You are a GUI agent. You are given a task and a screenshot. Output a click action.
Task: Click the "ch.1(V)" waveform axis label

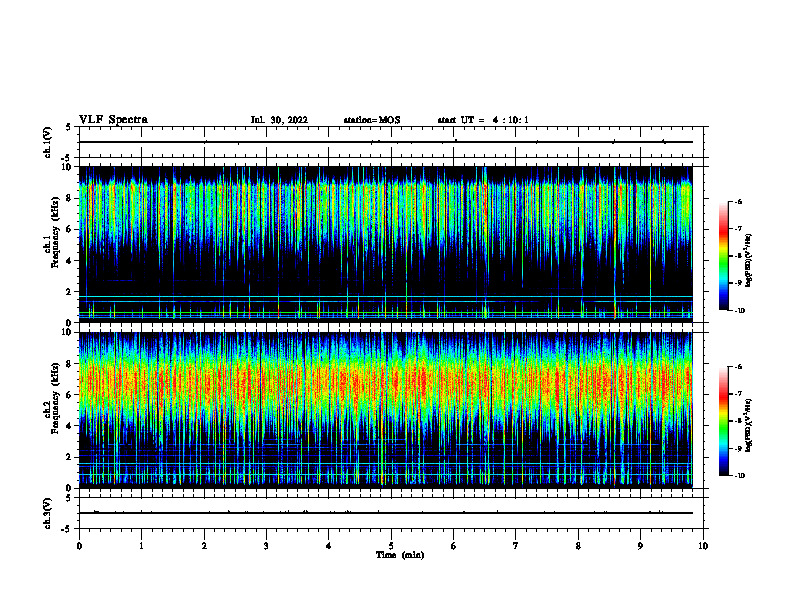click(x=48, y=142)
